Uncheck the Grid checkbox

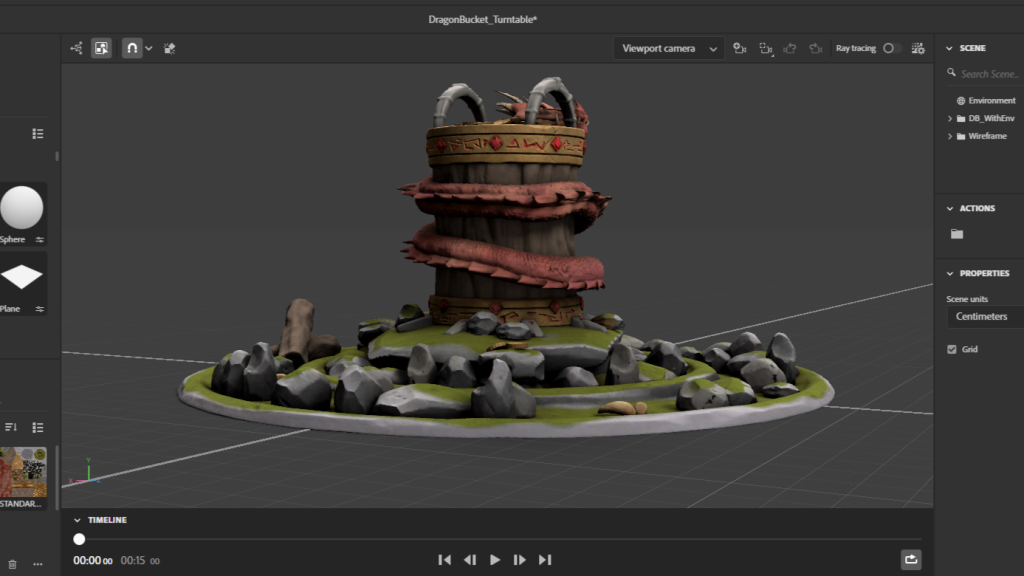(952, 349)
